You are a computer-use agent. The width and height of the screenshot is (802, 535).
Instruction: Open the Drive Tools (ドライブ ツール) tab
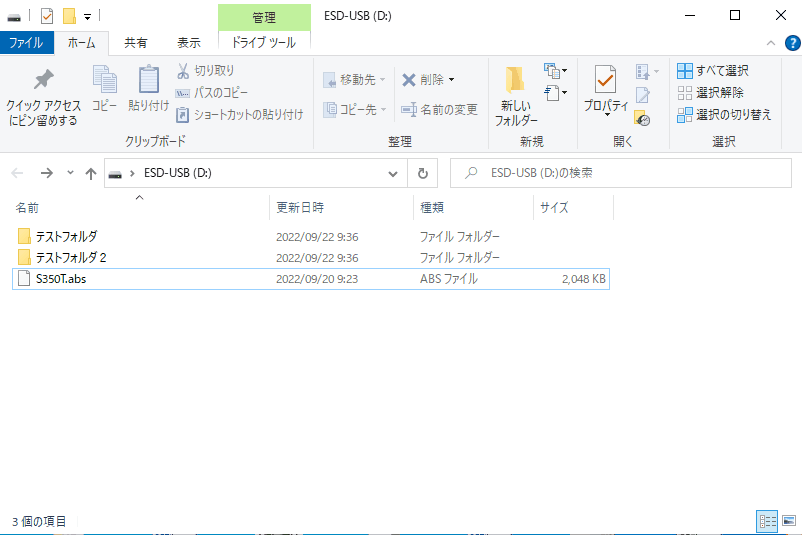click(264, 42)
